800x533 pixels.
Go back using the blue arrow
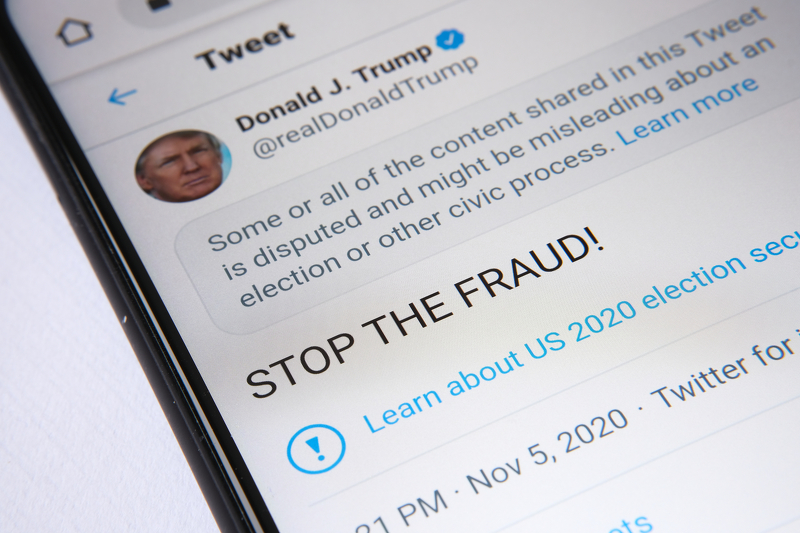coord(122,95)
